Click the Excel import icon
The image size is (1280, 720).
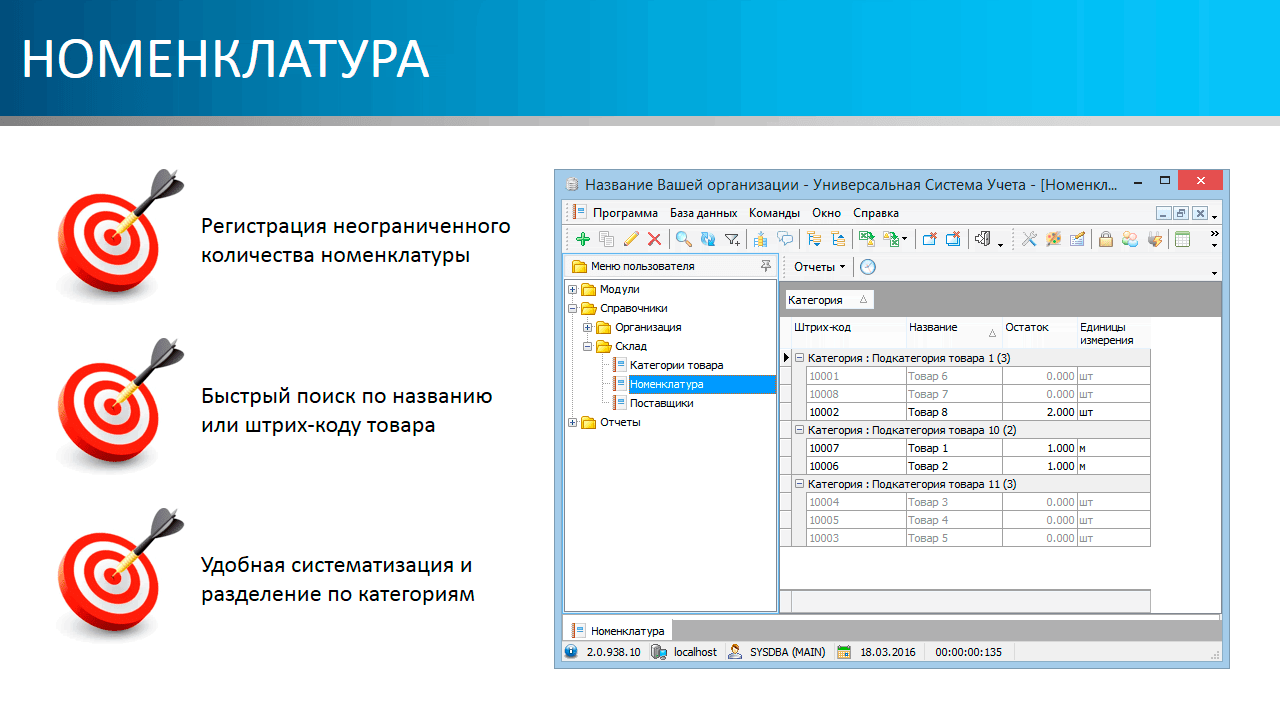[867, 239]
